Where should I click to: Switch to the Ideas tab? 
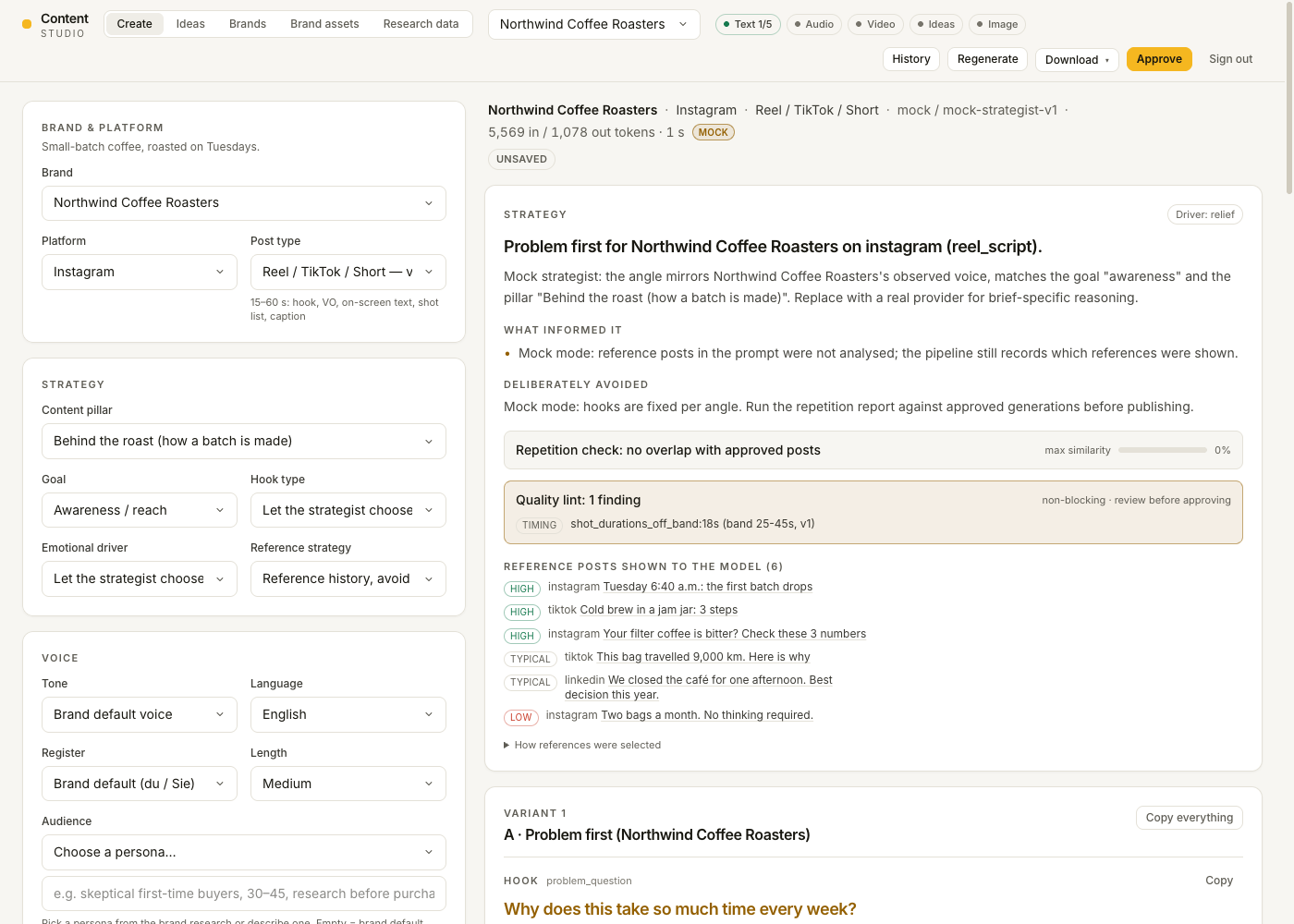(190, 24)
